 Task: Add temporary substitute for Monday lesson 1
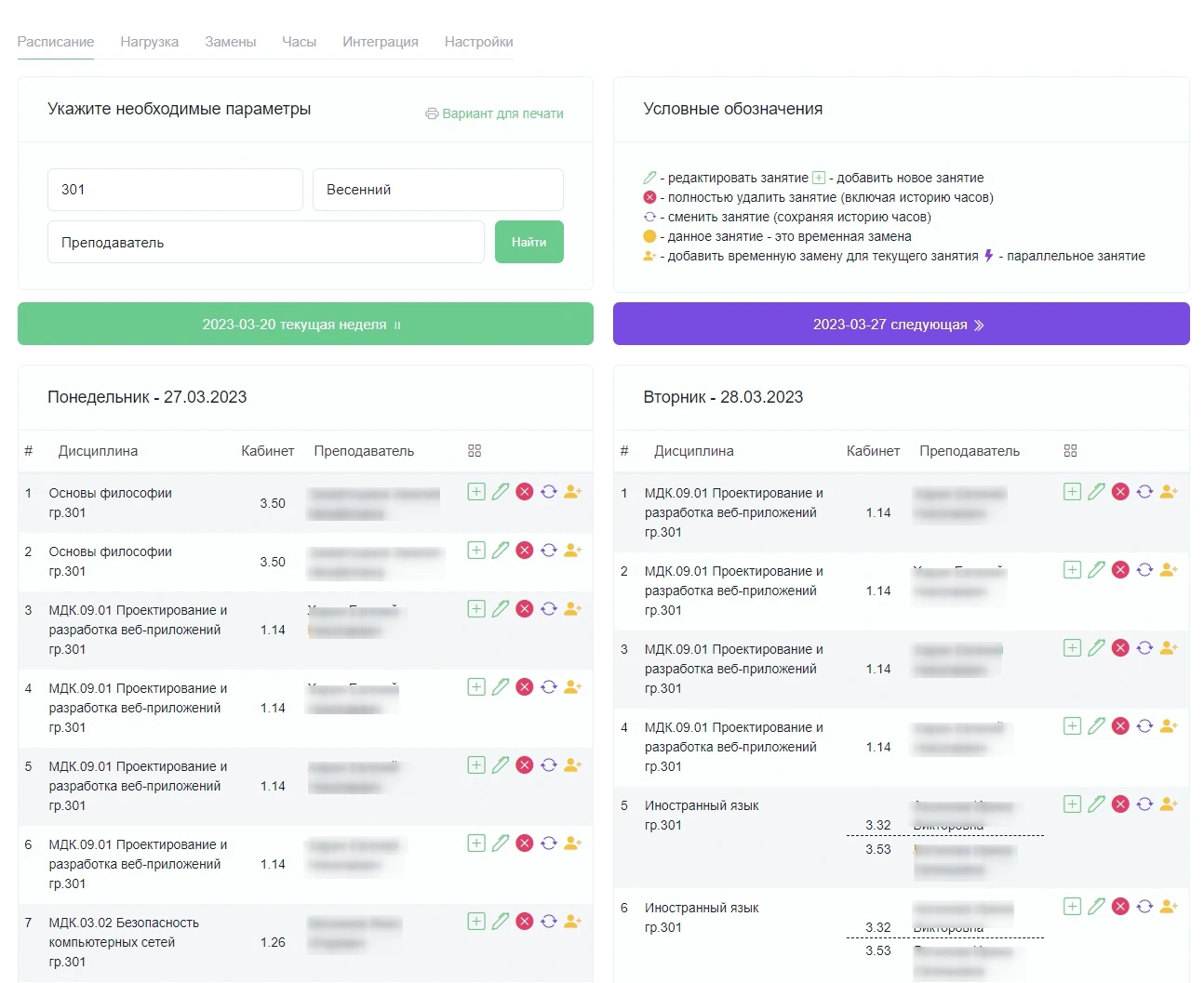573,492
